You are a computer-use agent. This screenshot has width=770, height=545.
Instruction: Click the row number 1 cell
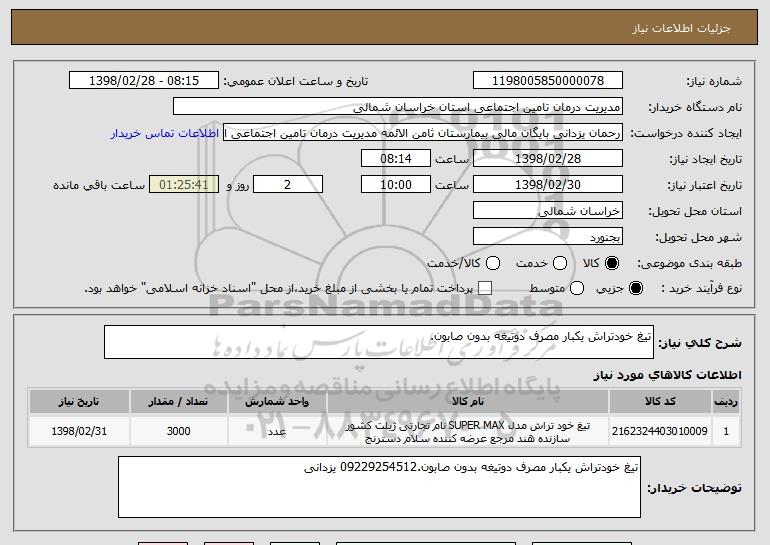(x=726, y=432)
